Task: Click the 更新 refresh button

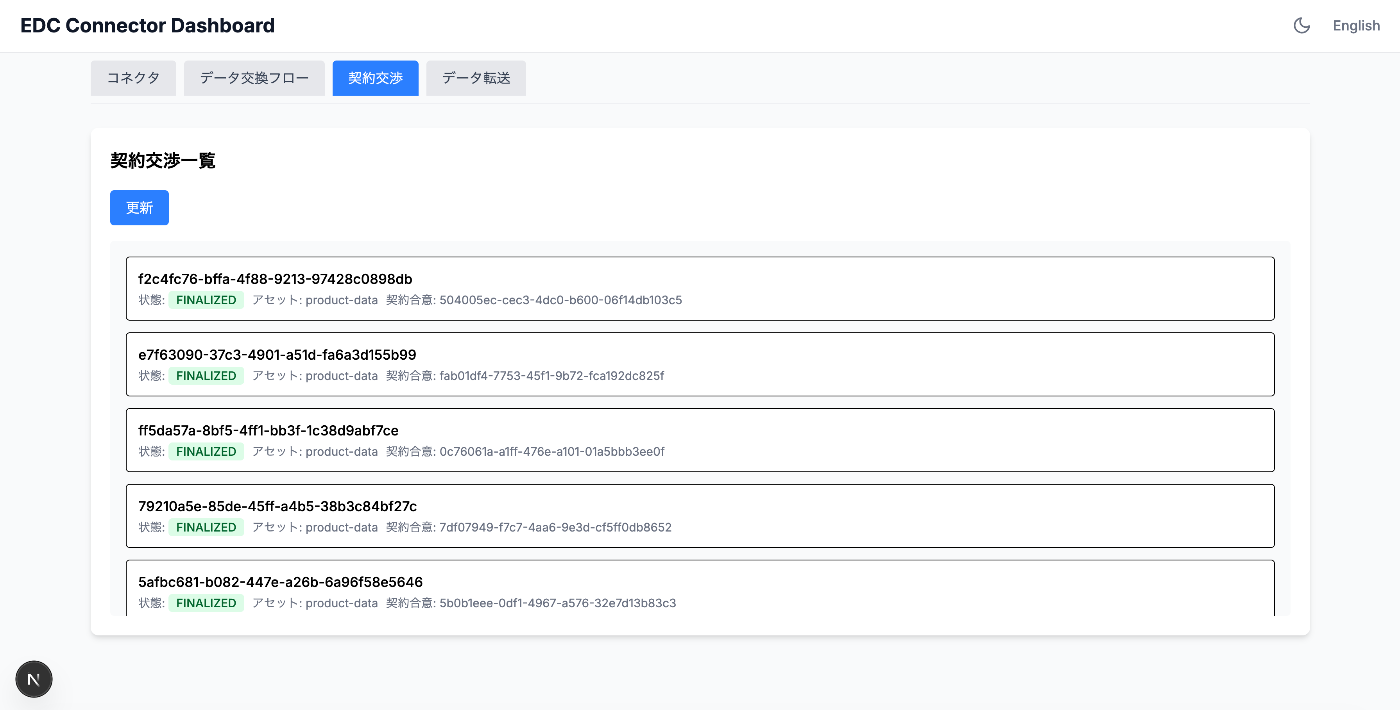Action: click(x=139, y=208)
